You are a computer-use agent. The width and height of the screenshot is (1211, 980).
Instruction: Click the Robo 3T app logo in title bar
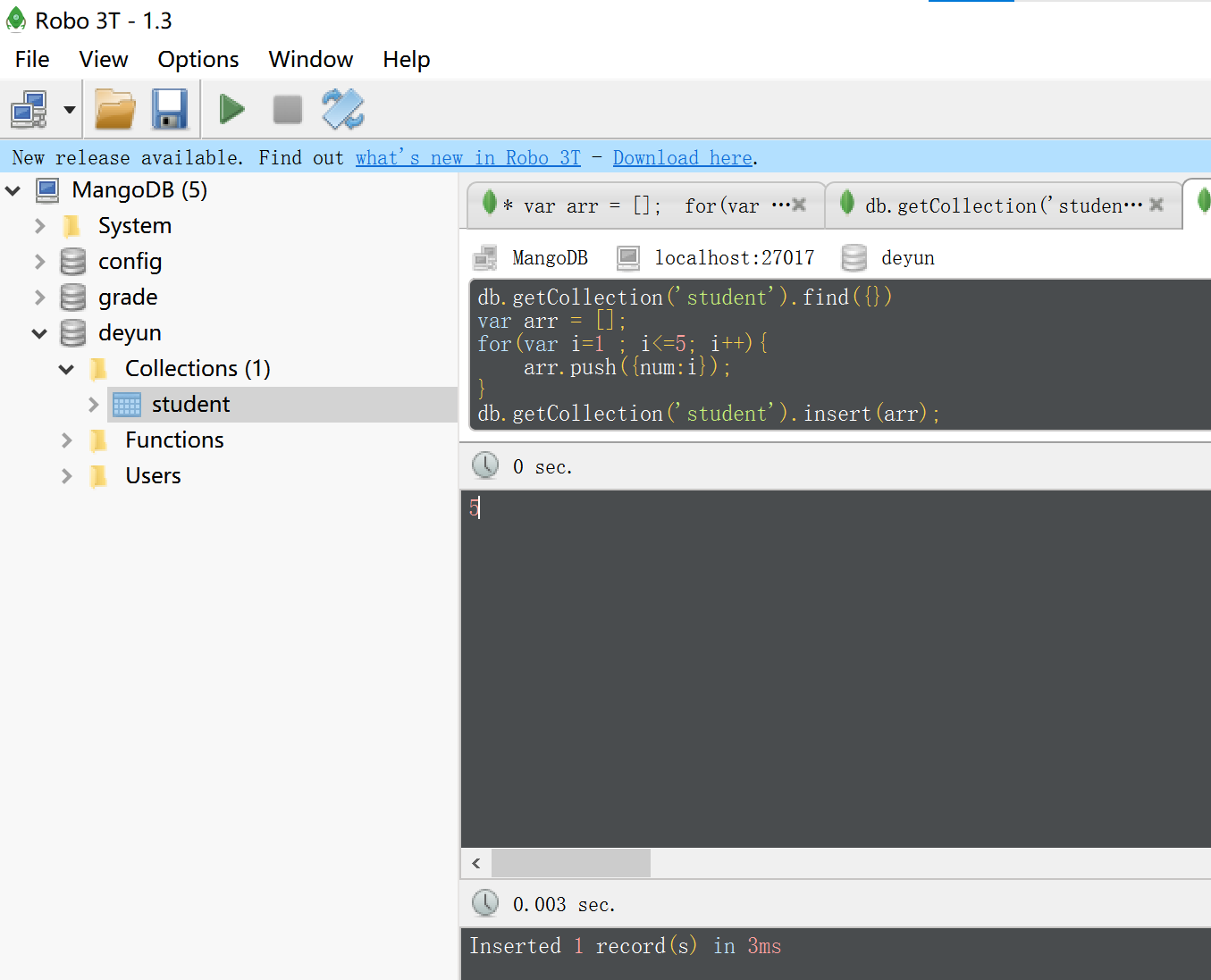tap(16, 19)
